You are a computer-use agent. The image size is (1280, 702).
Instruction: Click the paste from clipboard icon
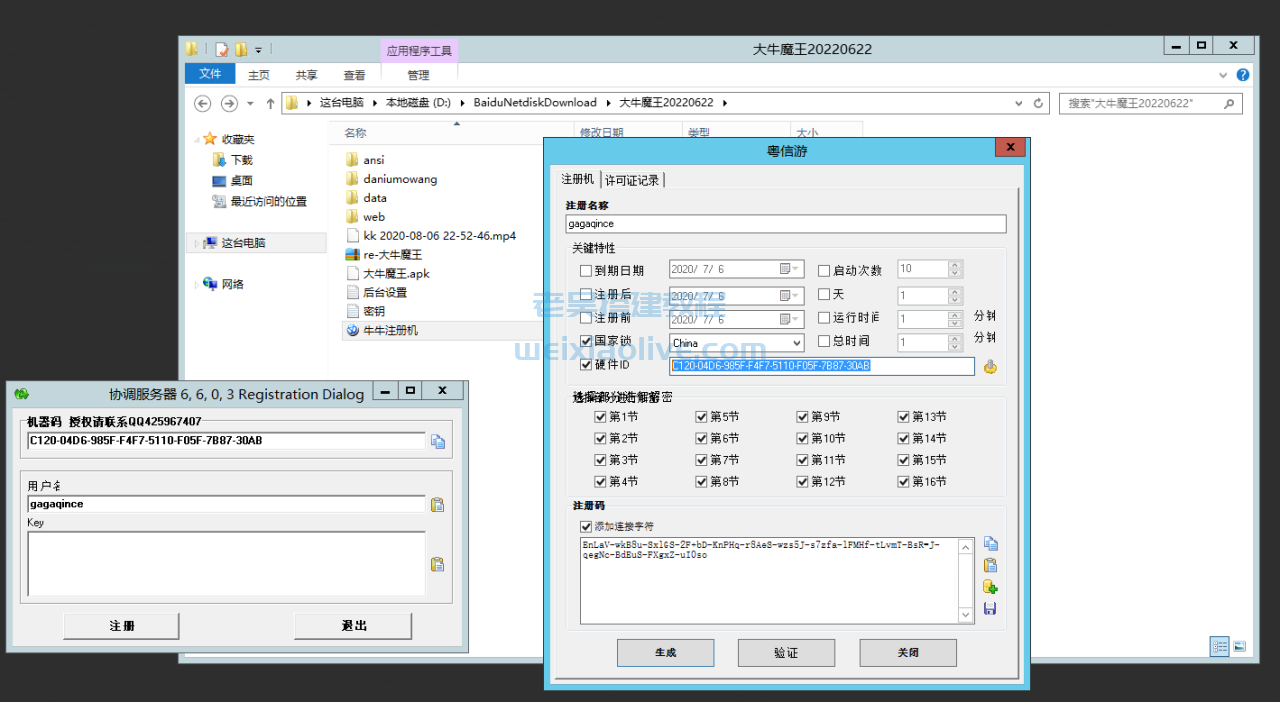point(990,565)
